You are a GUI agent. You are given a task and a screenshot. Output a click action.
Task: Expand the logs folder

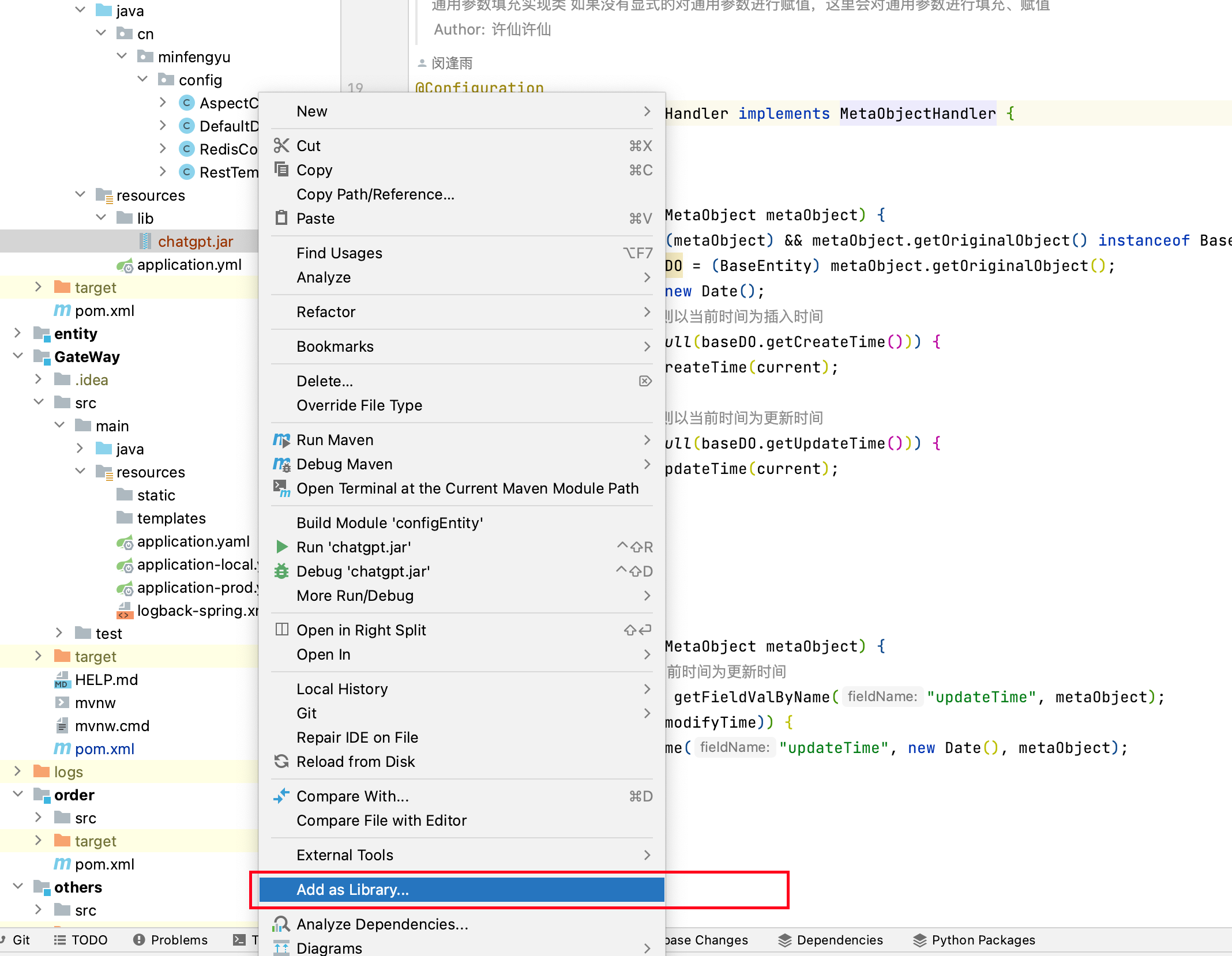pyautogui.click(x=17, y=771)
